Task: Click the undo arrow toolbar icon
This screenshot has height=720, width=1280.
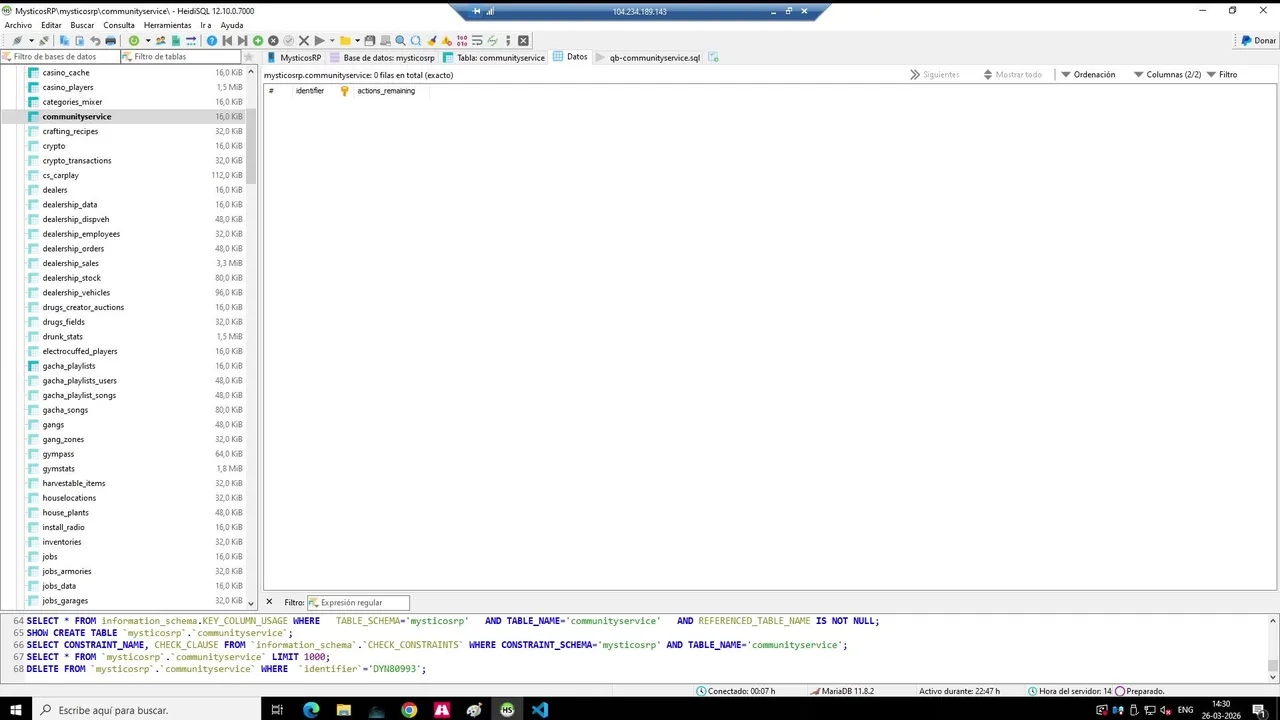Action: click(x=95, y=41)
